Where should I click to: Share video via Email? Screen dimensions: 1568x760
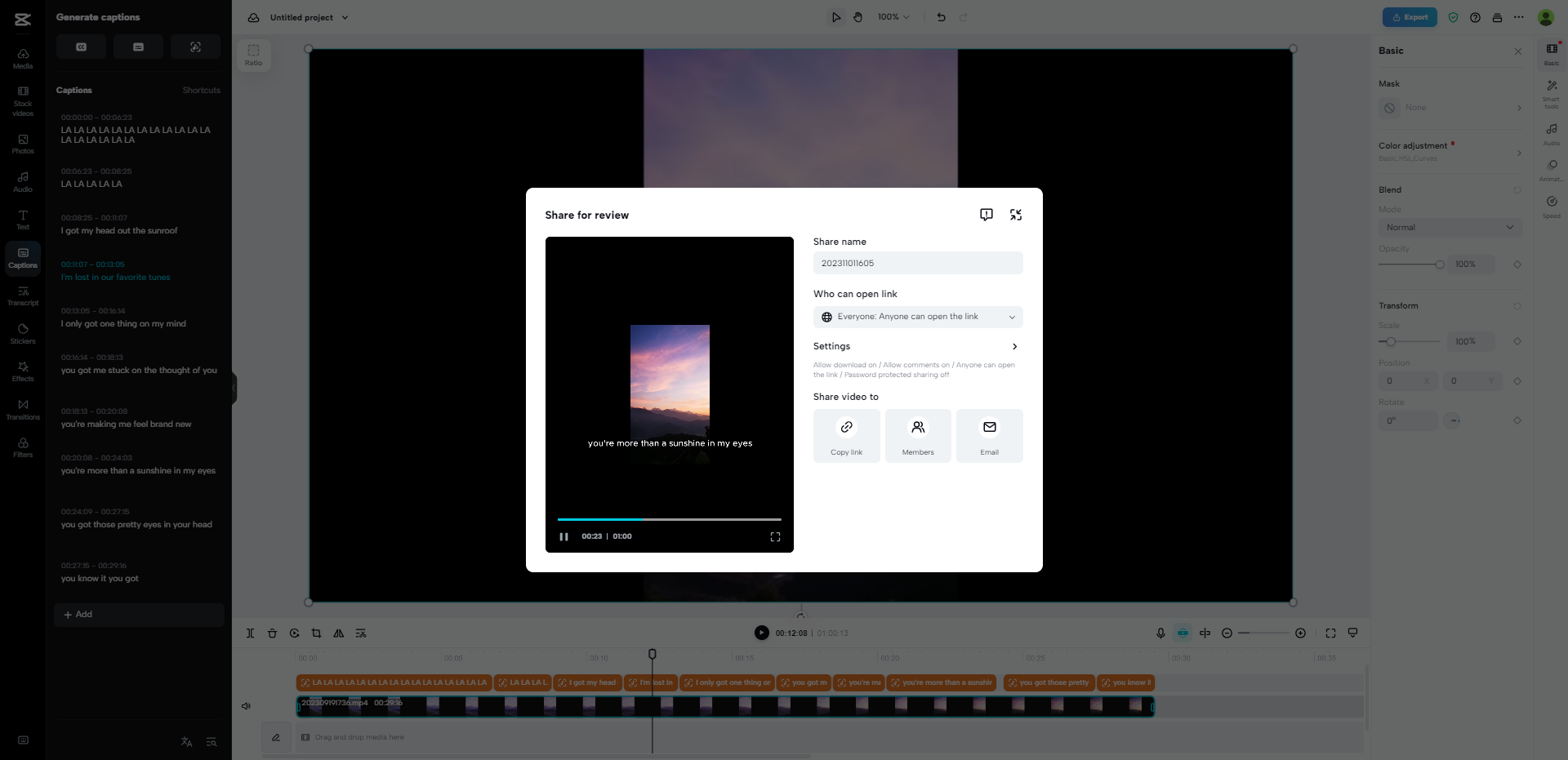coord(990,436)
